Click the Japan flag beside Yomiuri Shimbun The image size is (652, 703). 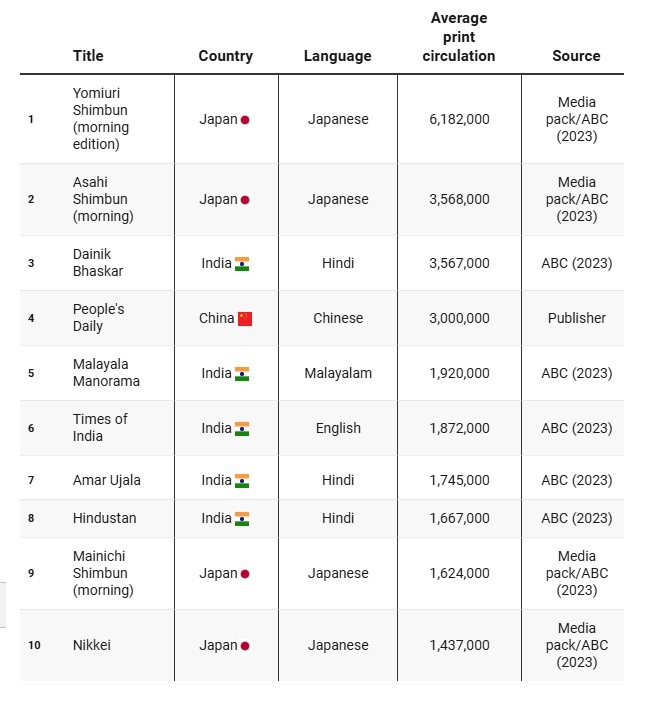click(245, 120)
